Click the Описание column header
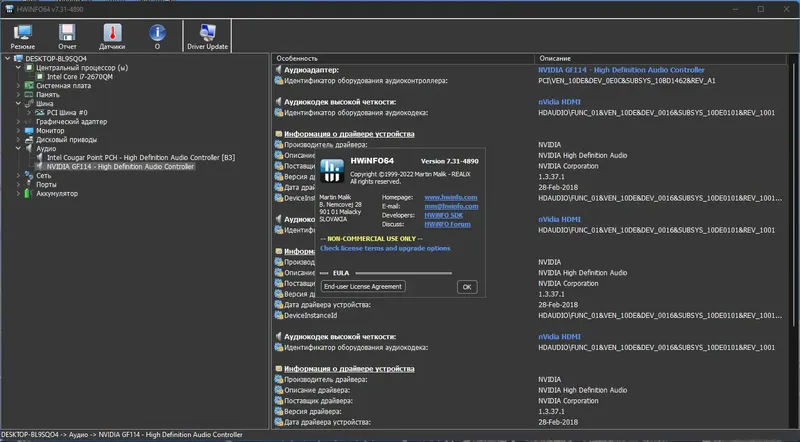This screenshot has width=800, height=442. coord(661,59)
